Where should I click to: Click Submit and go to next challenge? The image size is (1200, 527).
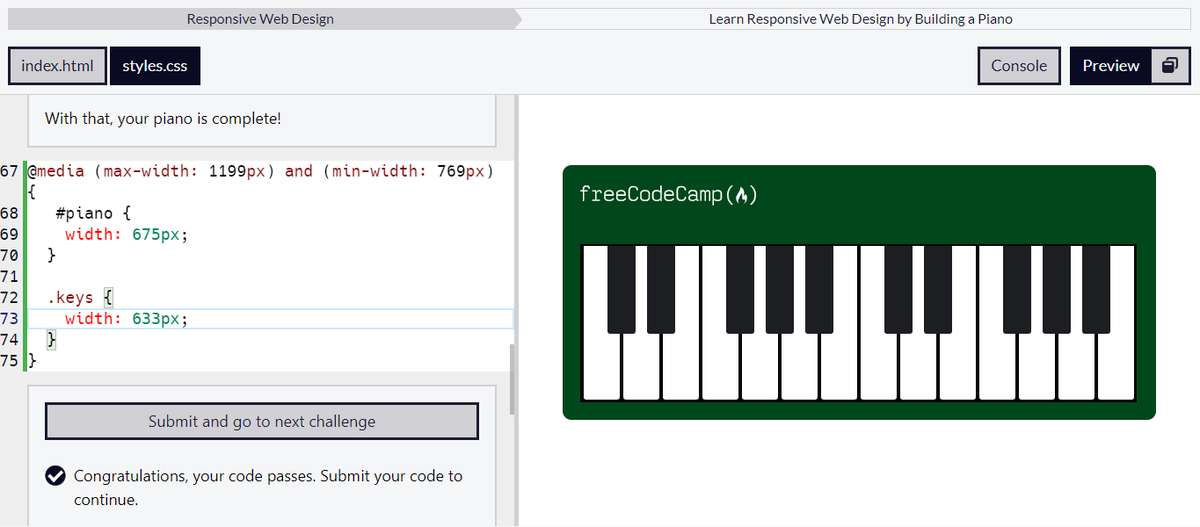(262, 421)
